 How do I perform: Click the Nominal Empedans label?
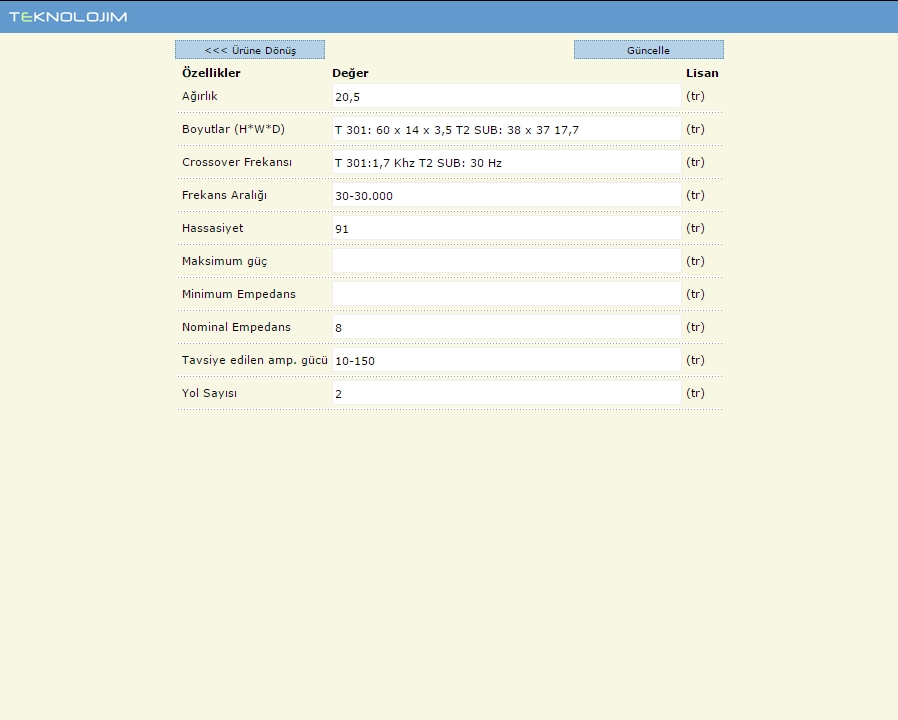click(x=237, y=327)
